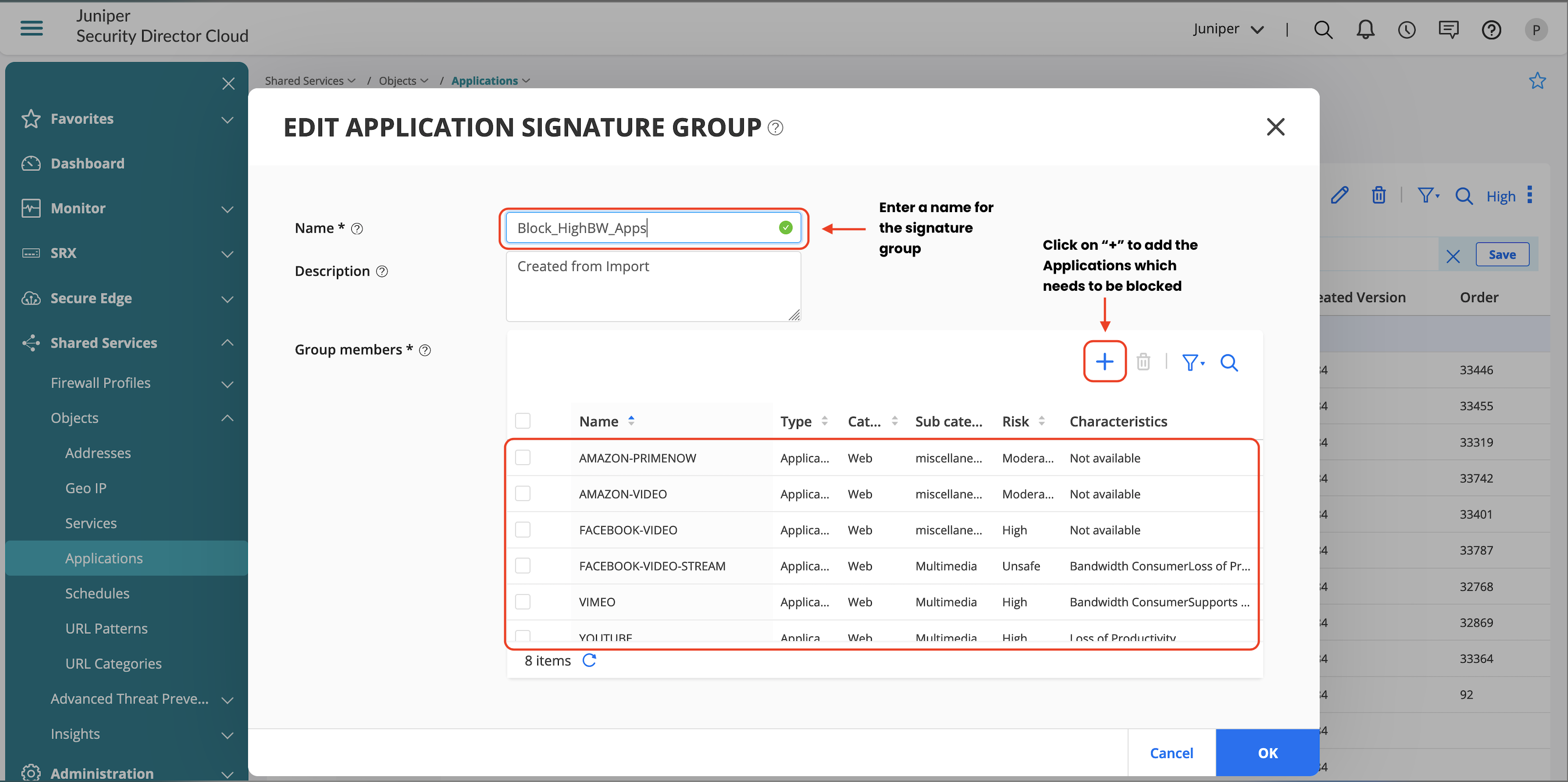The image size is (1568, 782).
Task: Click the refresh icon next to 8 items
Action: point(589,660)
